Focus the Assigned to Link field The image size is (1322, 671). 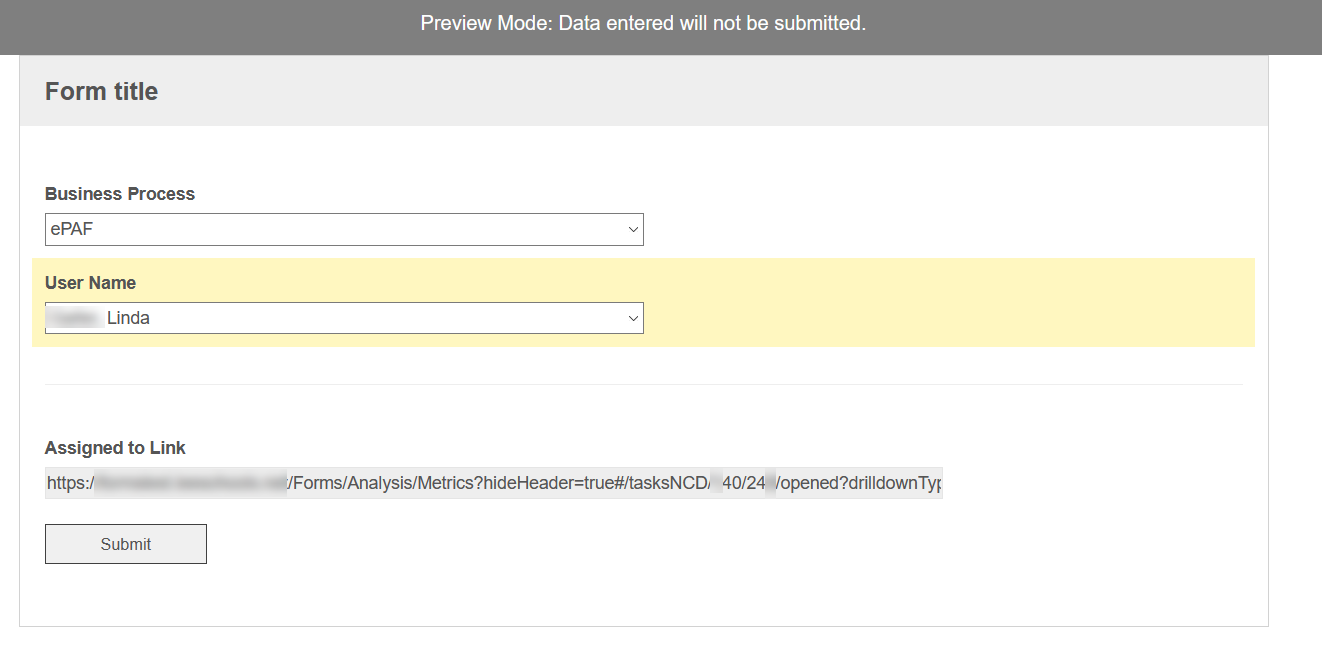pyautogui.click(x=494, y=483)
